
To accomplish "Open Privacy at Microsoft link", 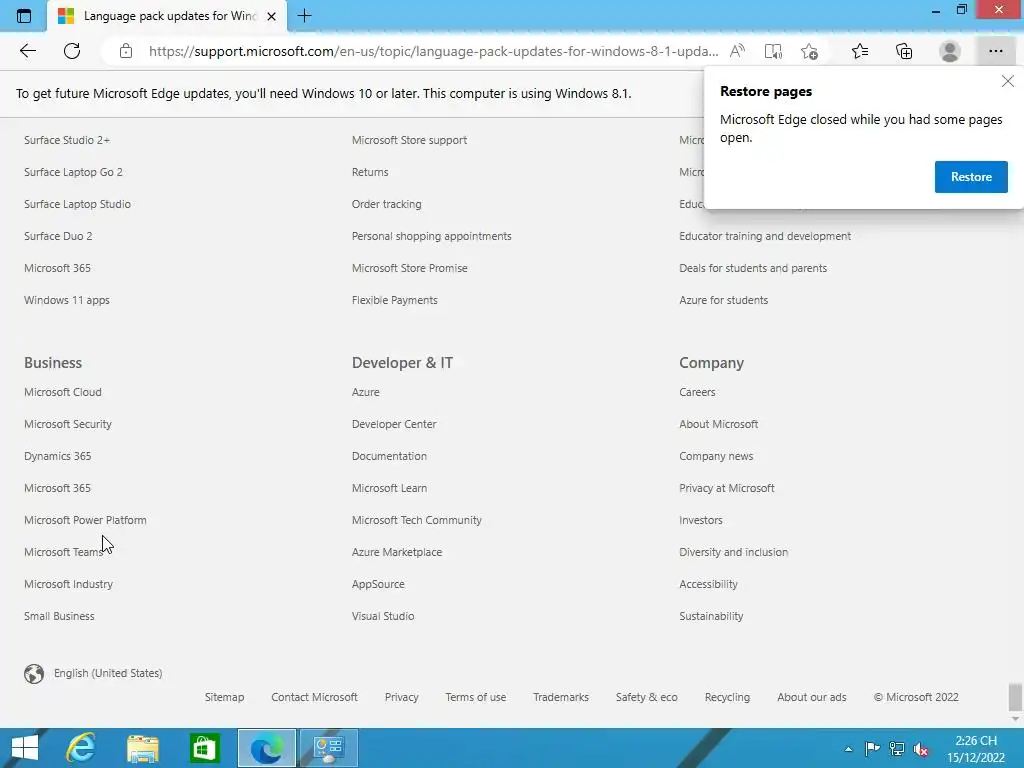I will pyautogui.click(x=727, y=488).
